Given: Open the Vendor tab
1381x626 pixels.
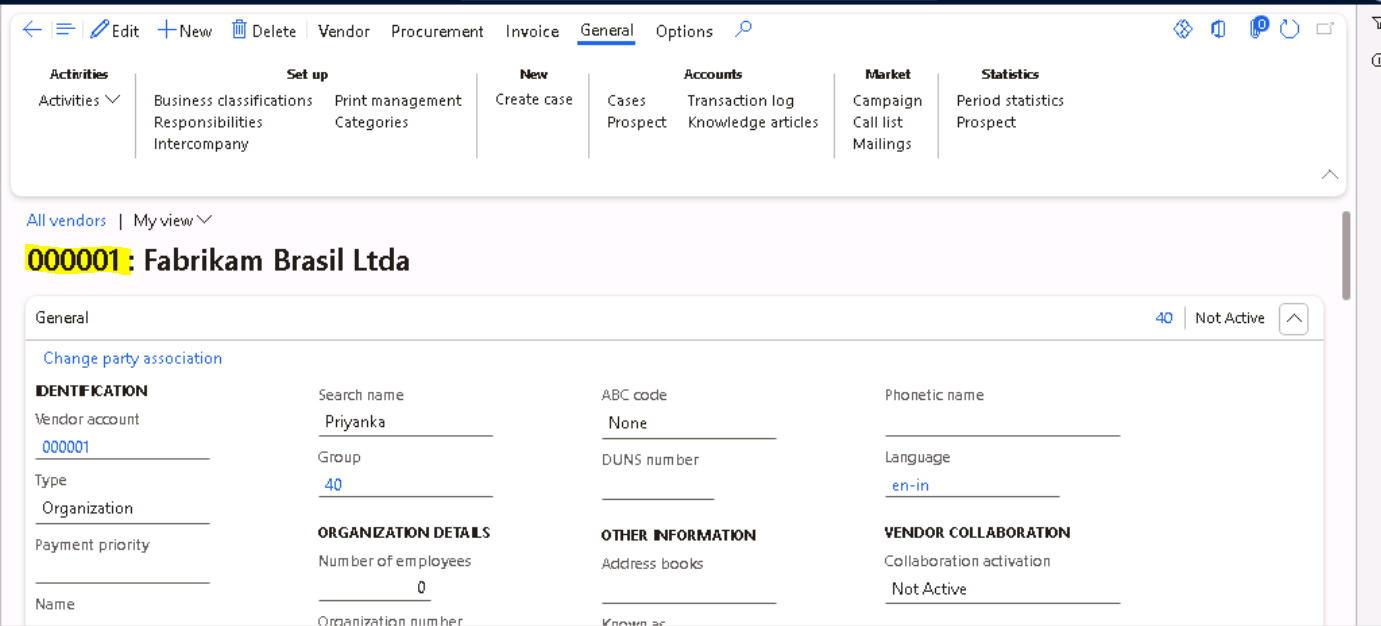Looking at the screenshot, I should 344,31.
